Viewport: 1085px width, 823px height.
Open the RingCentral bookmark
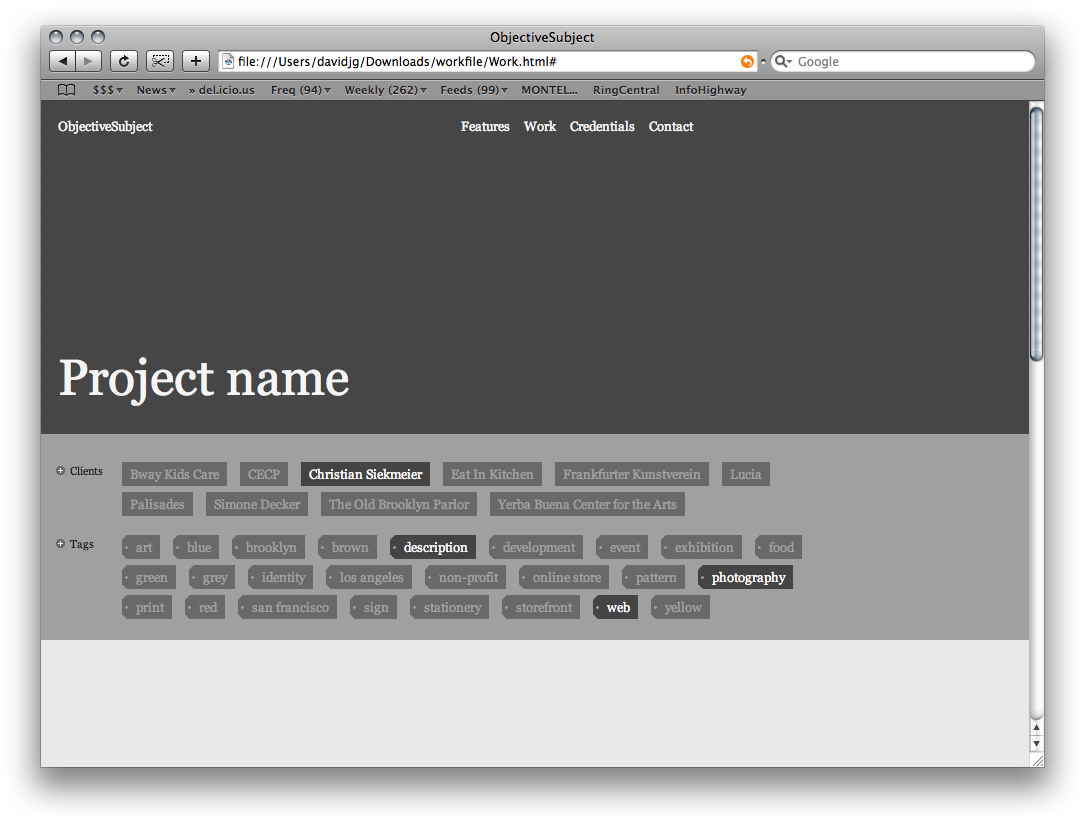pos(626,90)
